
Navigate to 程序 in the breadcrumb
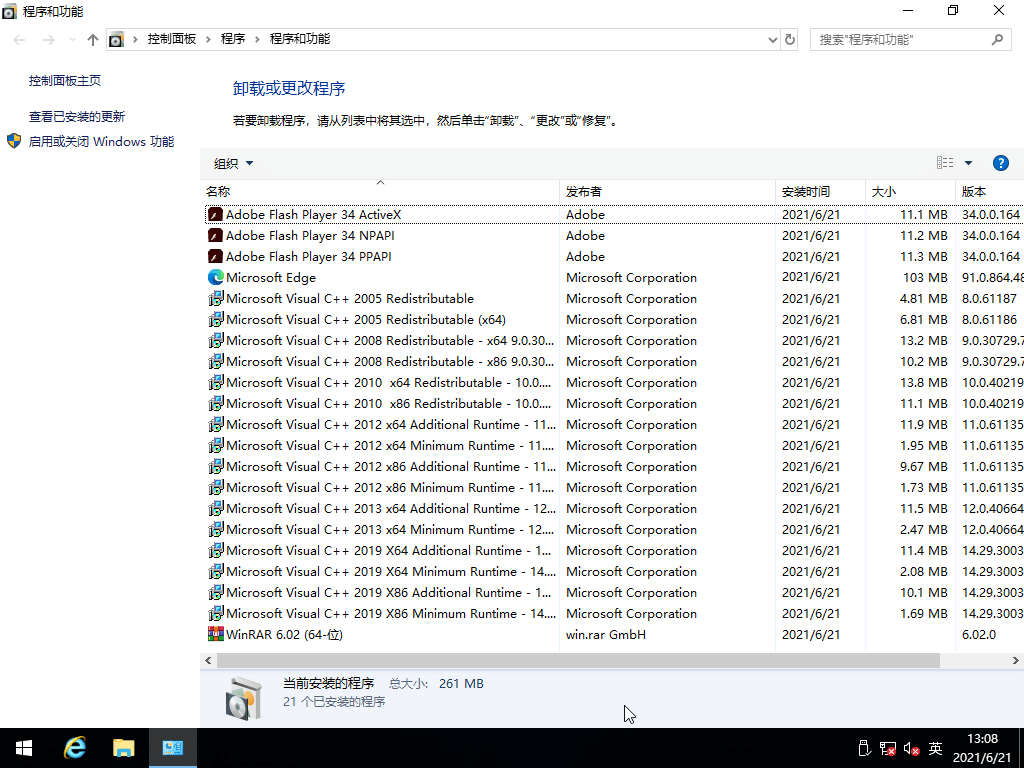point(233,41)
